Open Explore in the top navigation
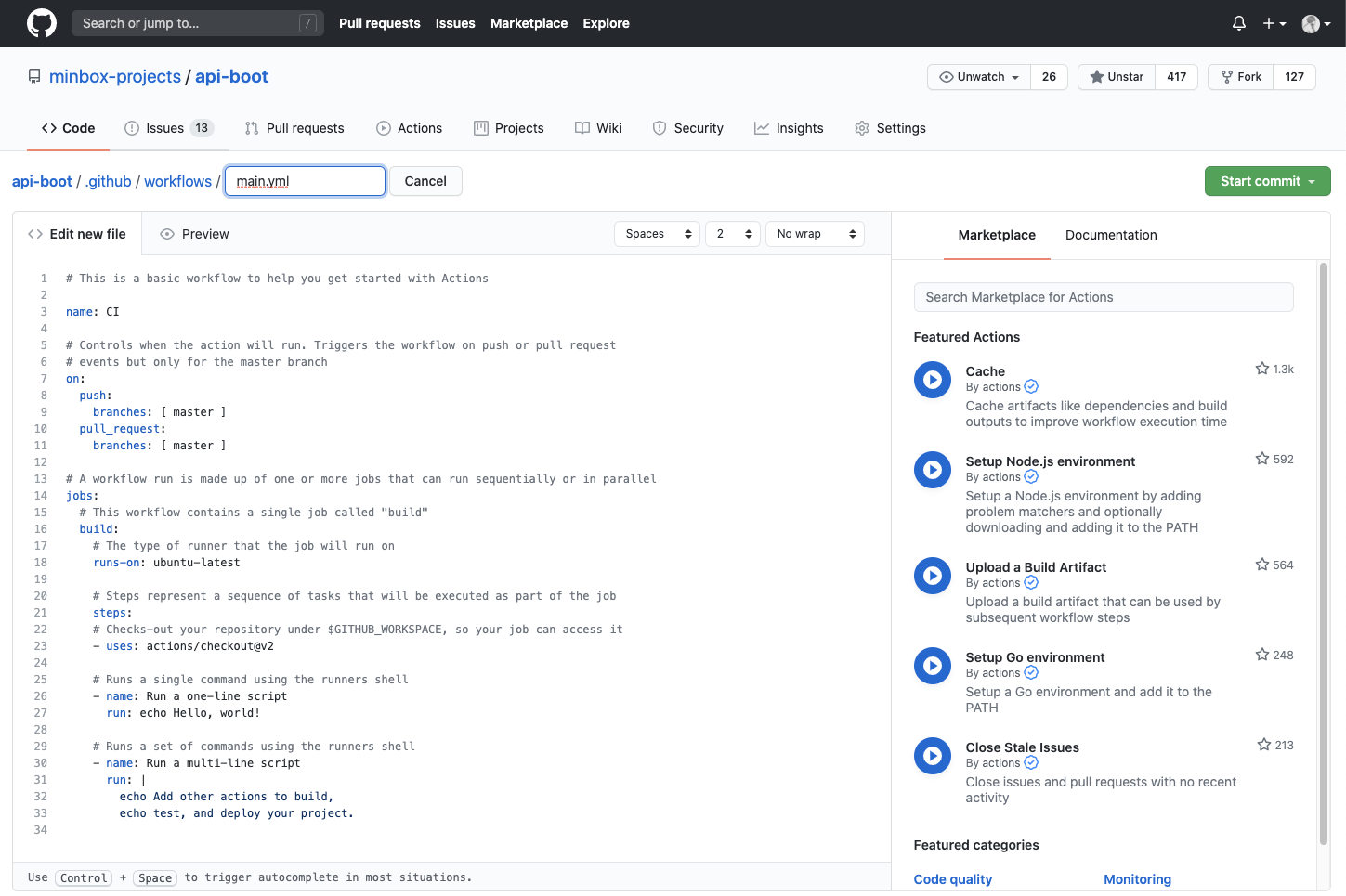This screenshot has height=896, width=1346. [606, 23]
